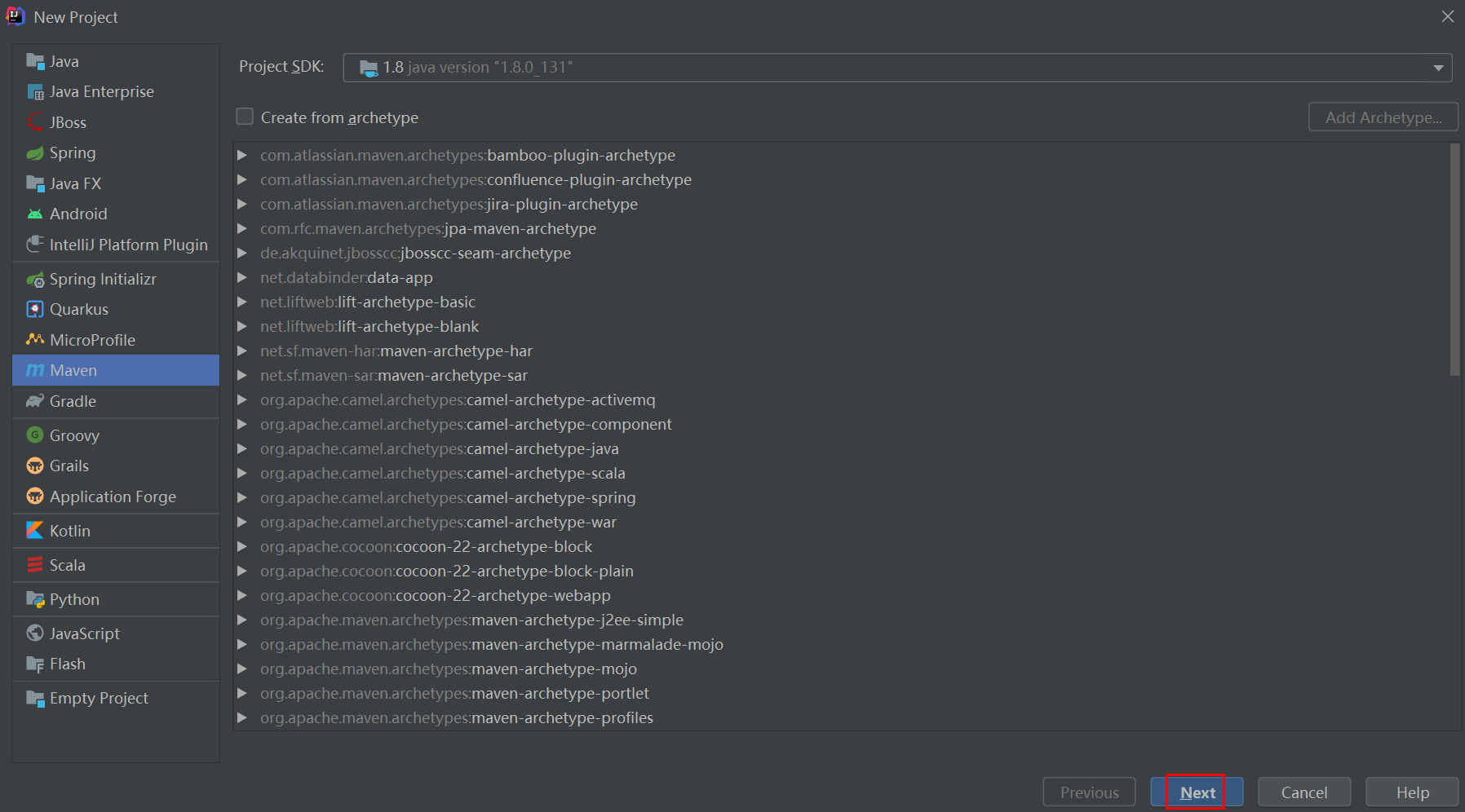Expand bamboo-plugin-archetype node
1465x812 pixels.
tap(242, 155)
